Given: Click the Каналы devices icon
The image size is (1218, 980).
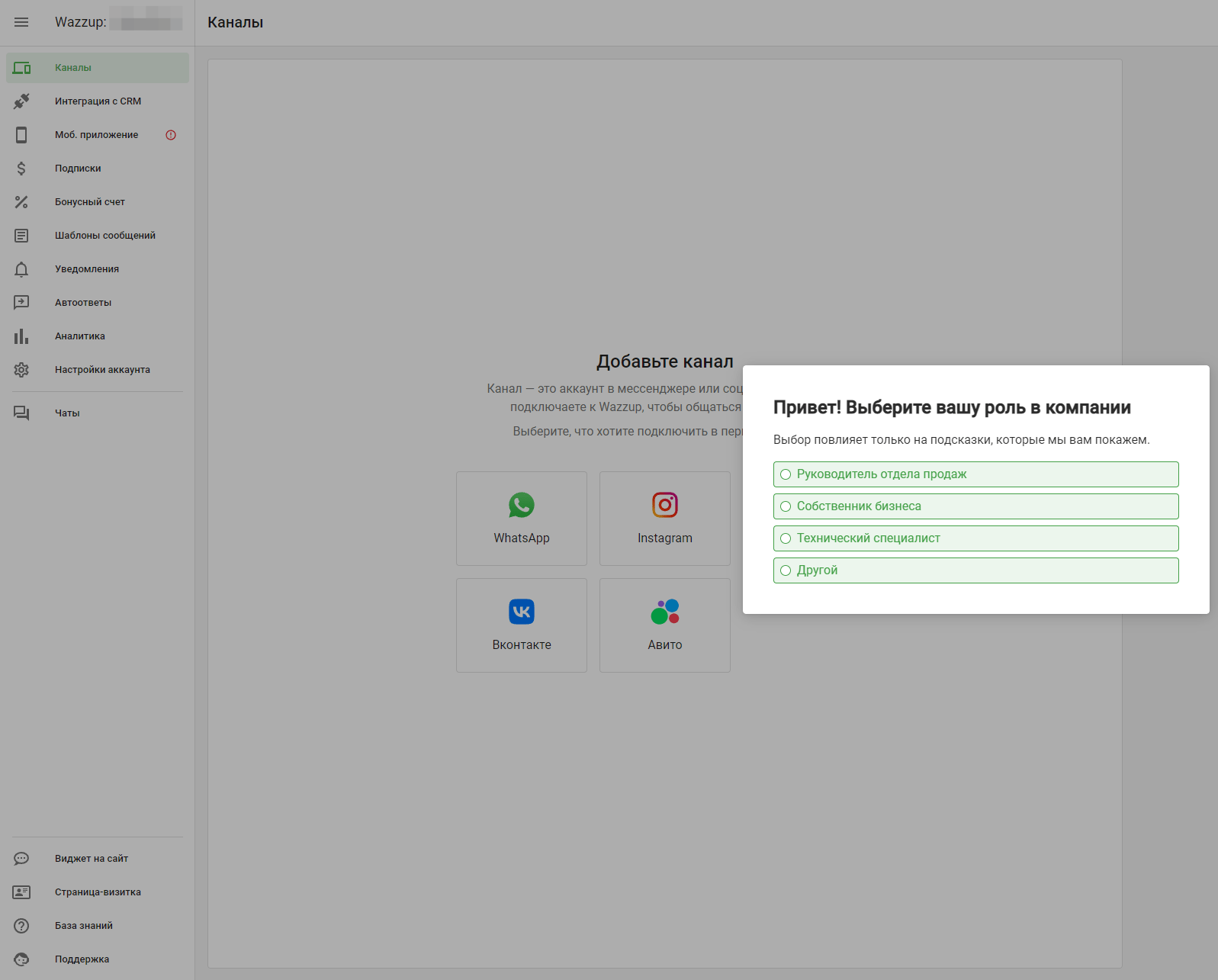Looking at the screenshot, I should point(21,68).
